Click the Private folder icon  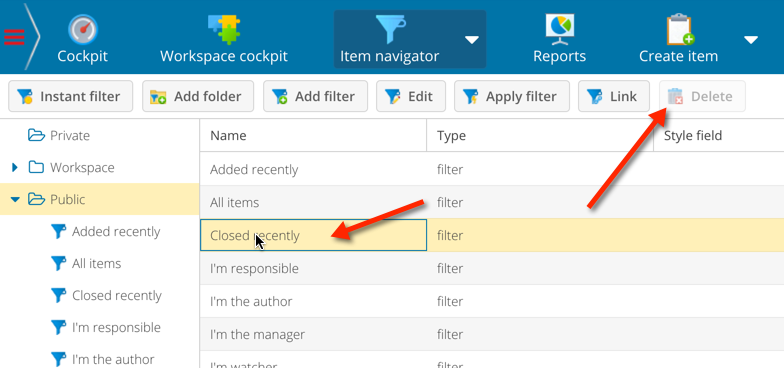pyautogui.click(x=36, y=135)
